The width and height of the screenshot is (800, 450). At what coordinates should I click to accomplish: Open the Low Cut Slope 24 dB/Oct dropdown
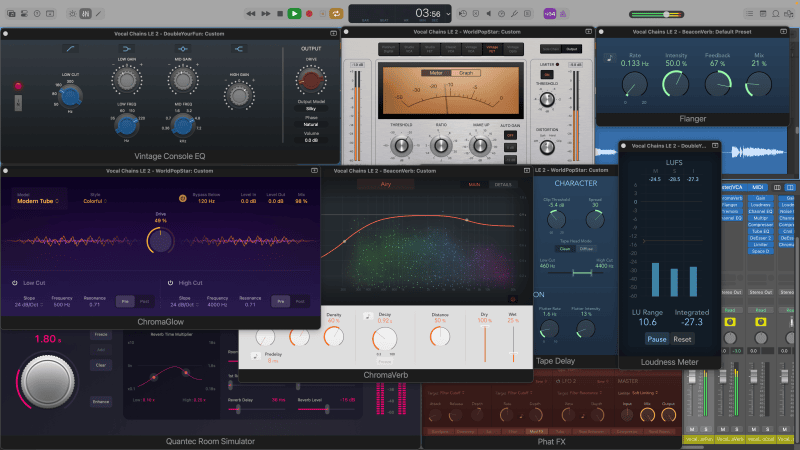[x=27, y=303]
